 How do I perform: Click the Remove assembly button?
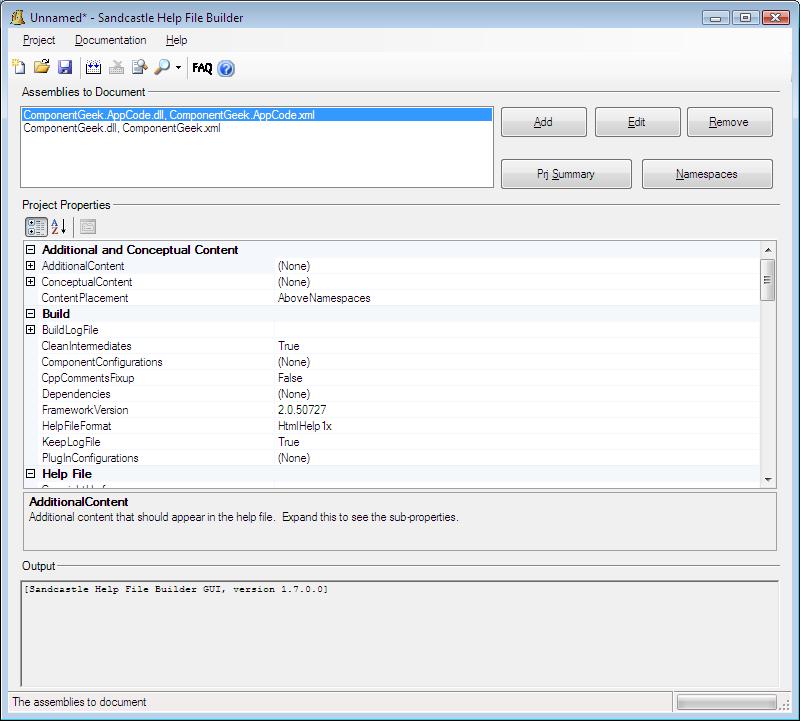[x=730, y=122]
